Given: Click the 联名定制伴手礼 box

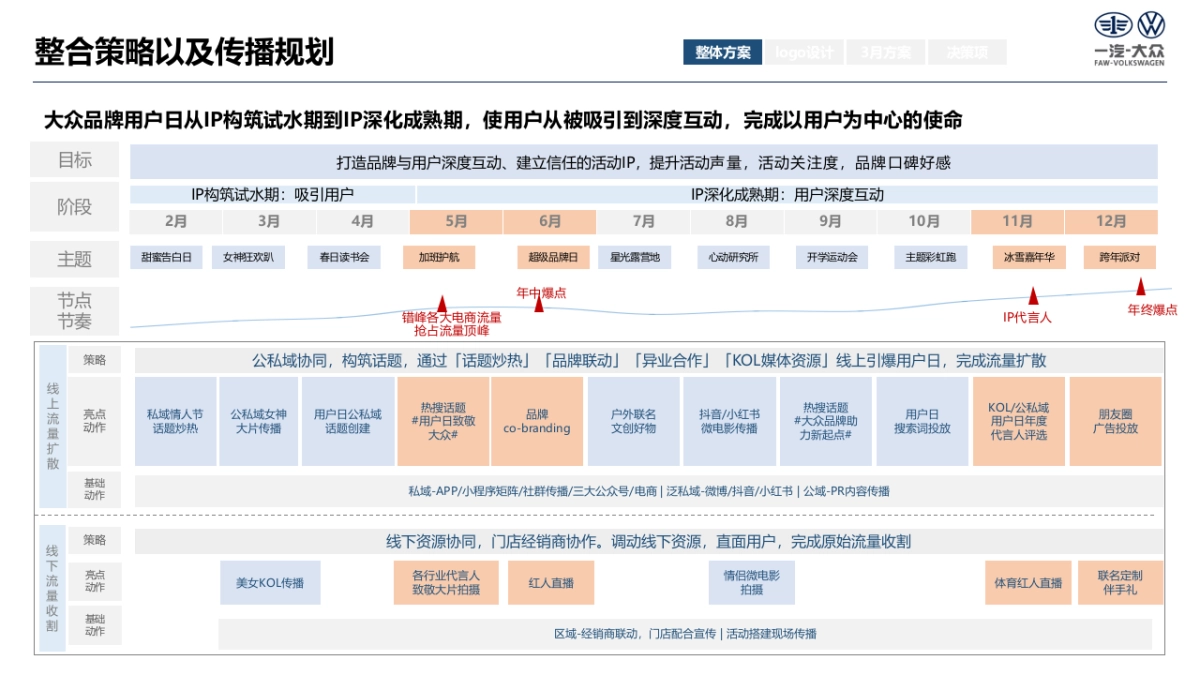Looking at the screenshot, I should pyautogui.click(x=1119, y=583).
